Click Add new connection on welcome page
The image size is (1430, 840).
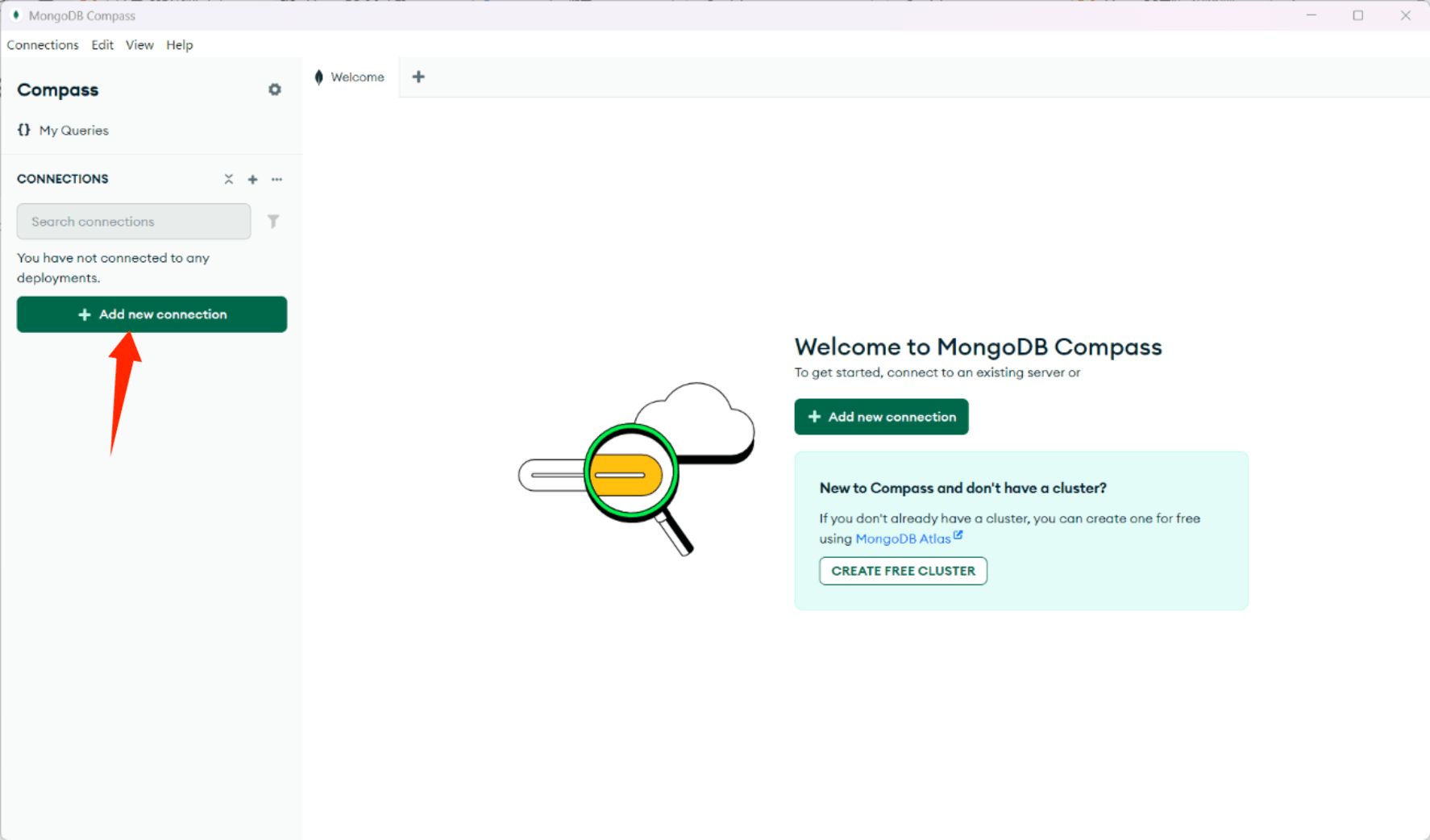[881, 417]
